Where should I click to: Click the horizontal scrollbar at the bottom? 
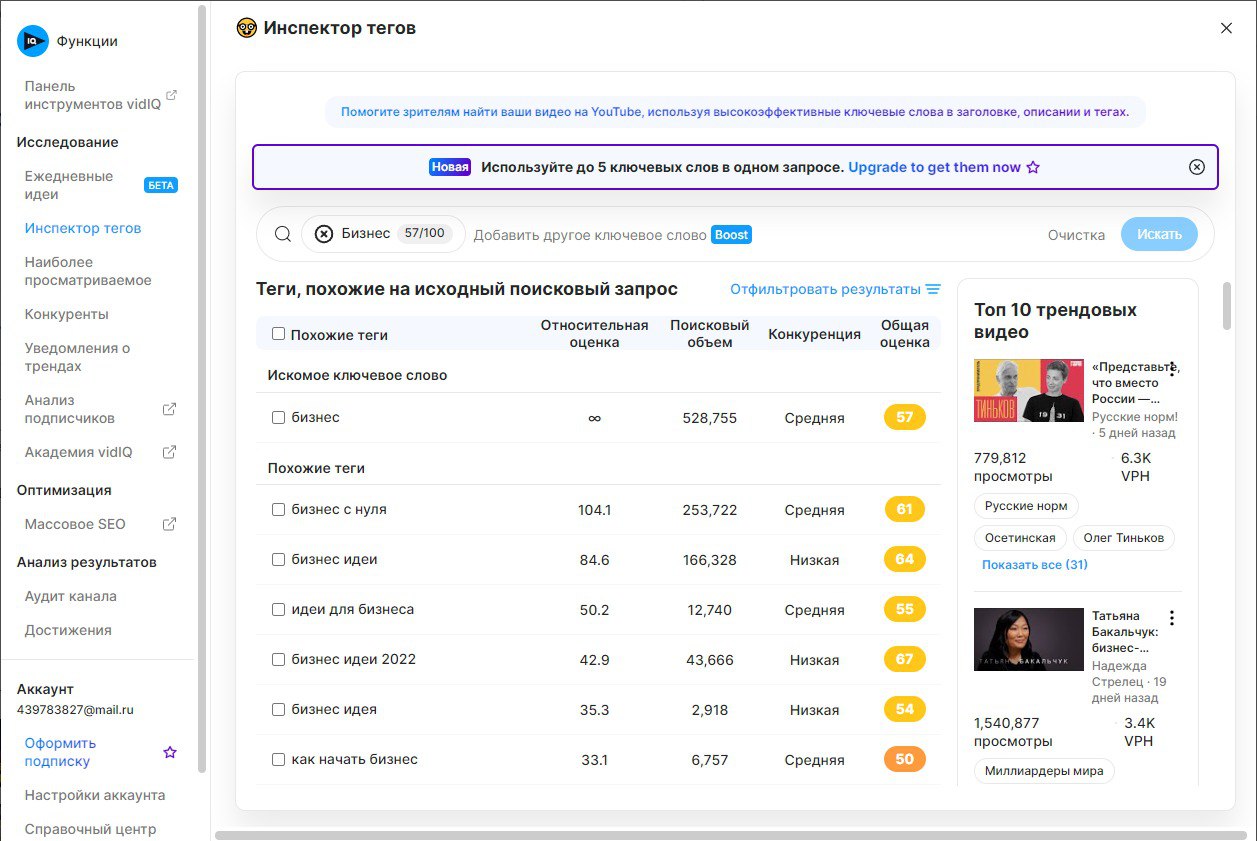click(700, 835)
